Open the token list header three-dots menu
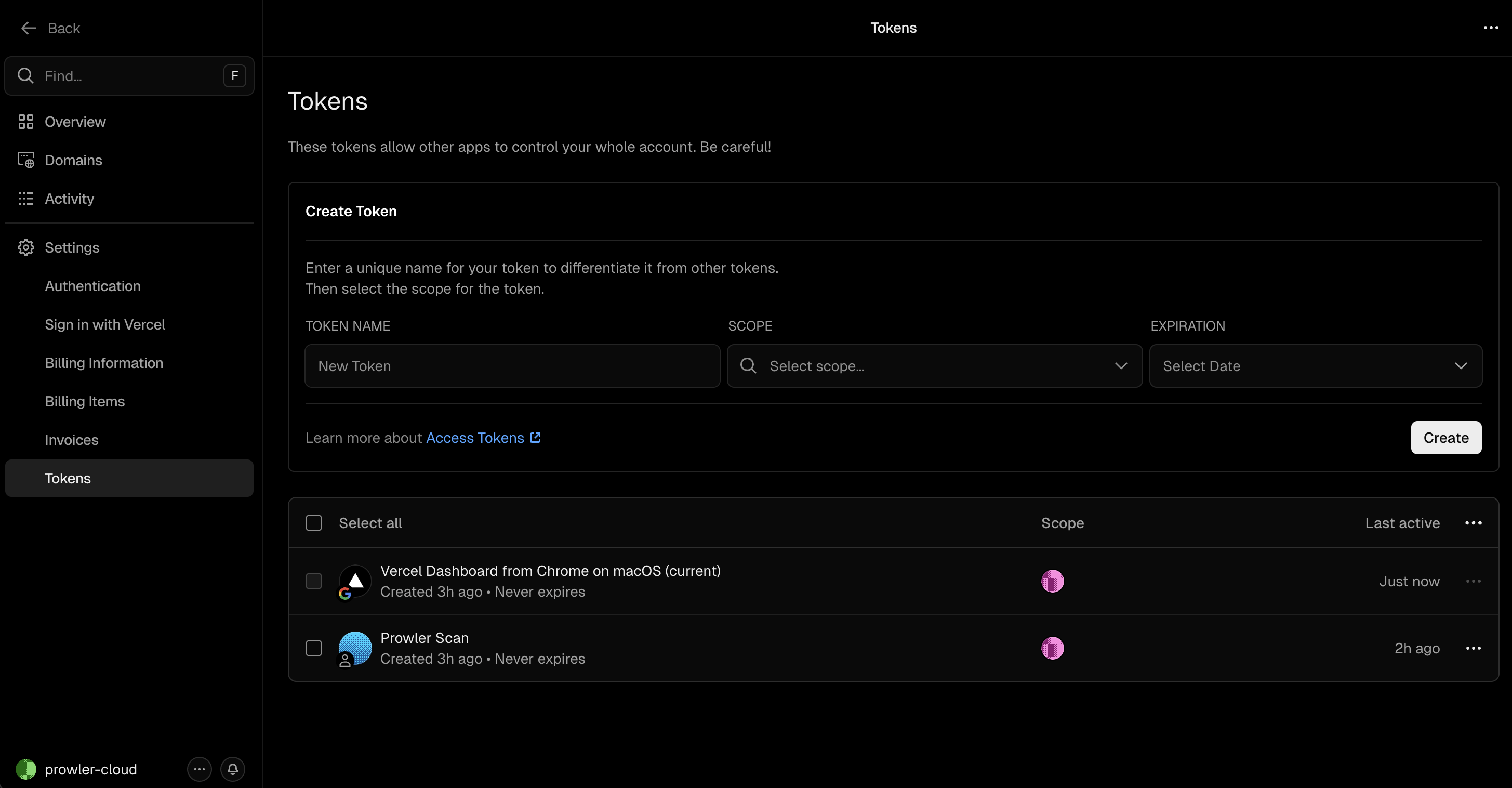 [1473, 522]
